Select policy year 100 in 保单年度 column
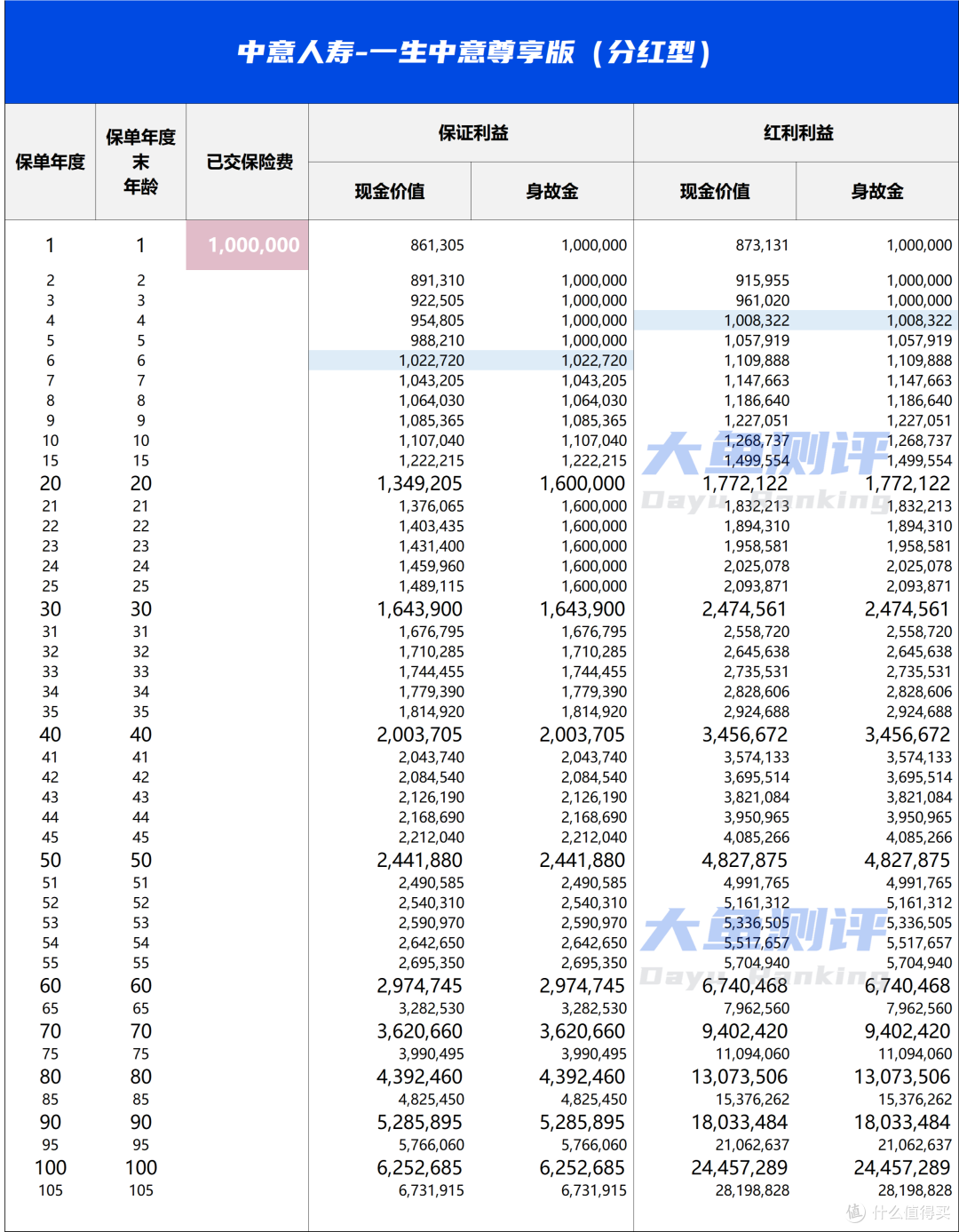Viewport: 959px width, 1232px height. coord(51,1168)
